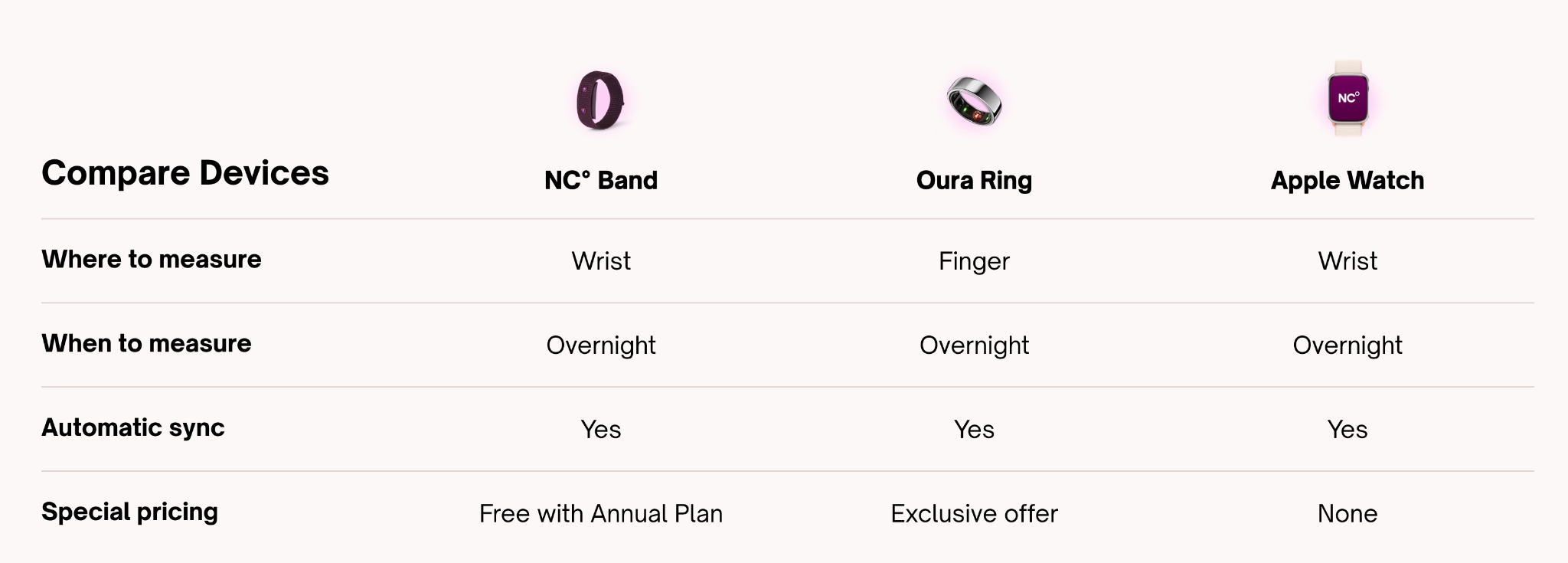Click Finger in the Oura Ring column

pos(974,261)
